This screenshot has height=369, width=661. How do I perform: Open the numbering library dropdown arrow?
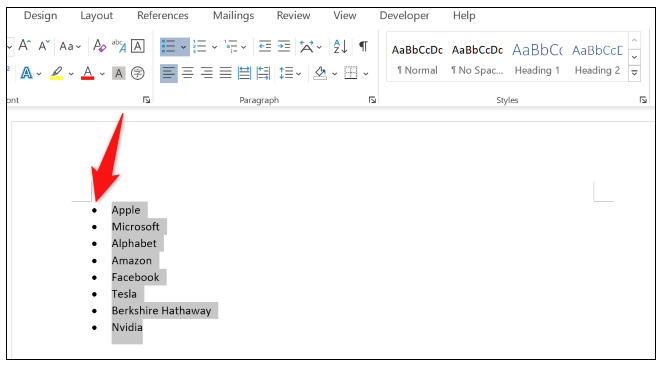[x=214, y=47]
